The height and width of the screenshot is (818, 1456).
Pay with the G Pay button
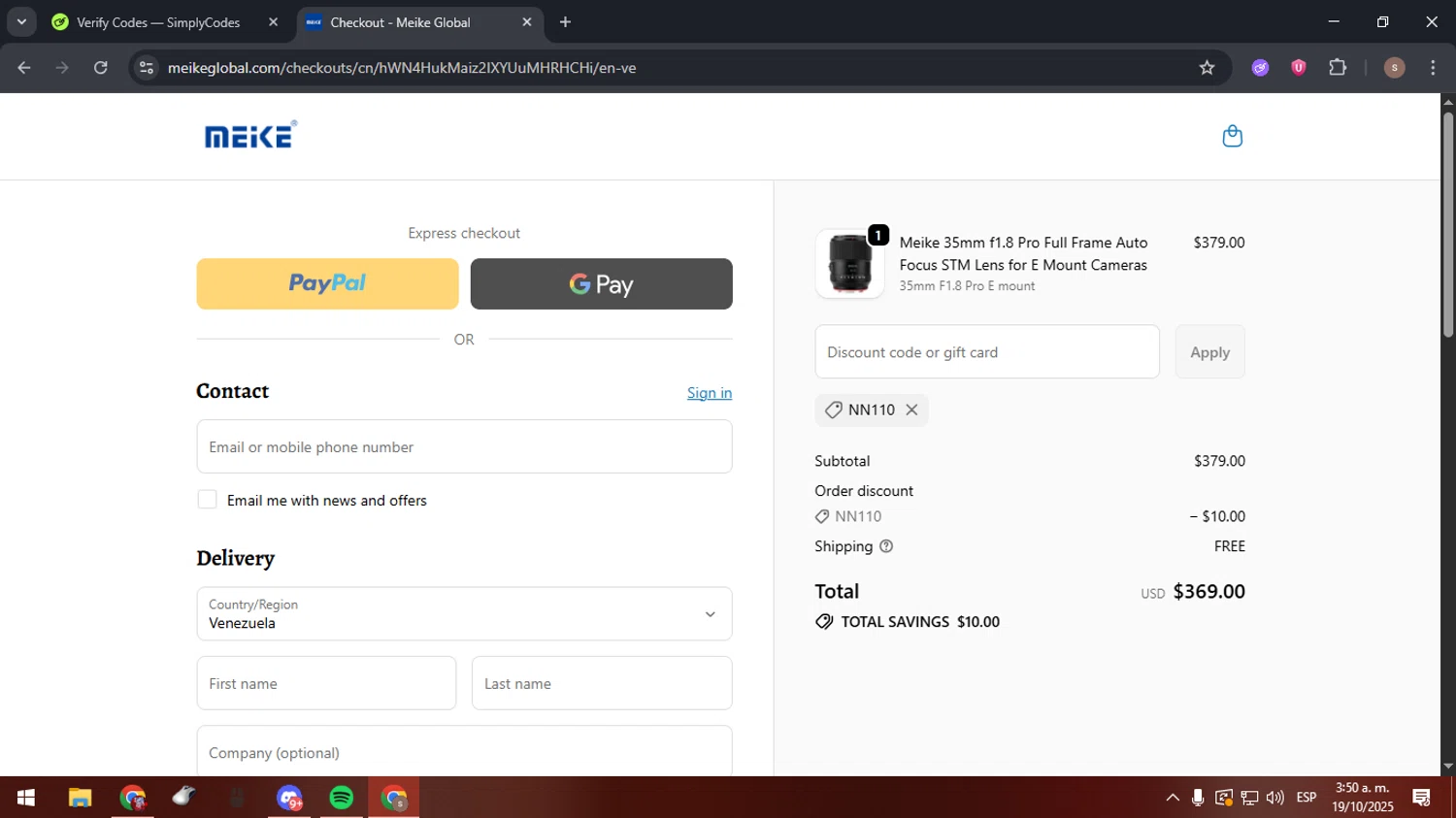tap(602, 283)
